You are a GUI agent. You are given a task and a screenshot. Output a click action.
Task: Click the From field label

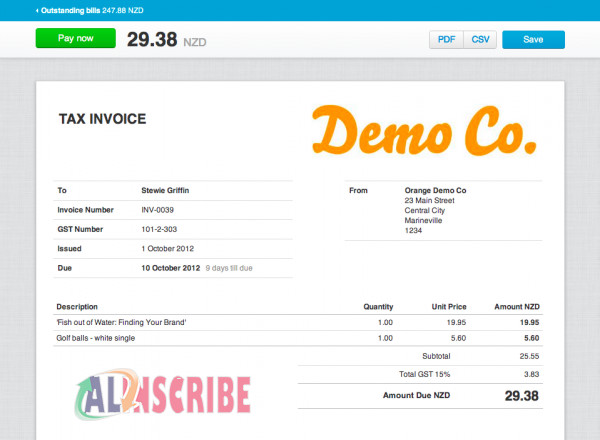point(358,191)
